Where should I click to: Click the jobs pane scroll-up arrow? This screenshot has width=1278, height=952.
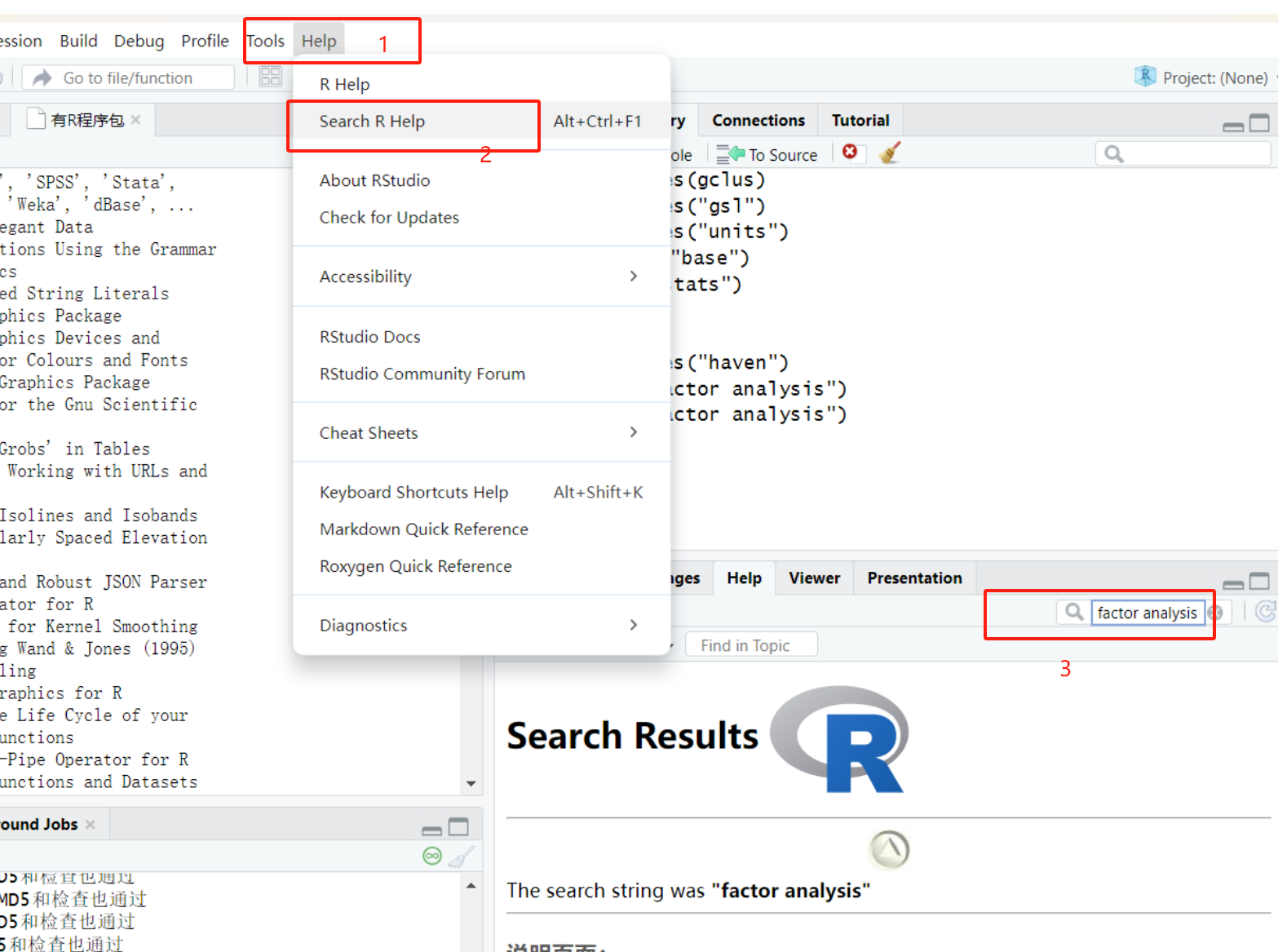(471, 885)
